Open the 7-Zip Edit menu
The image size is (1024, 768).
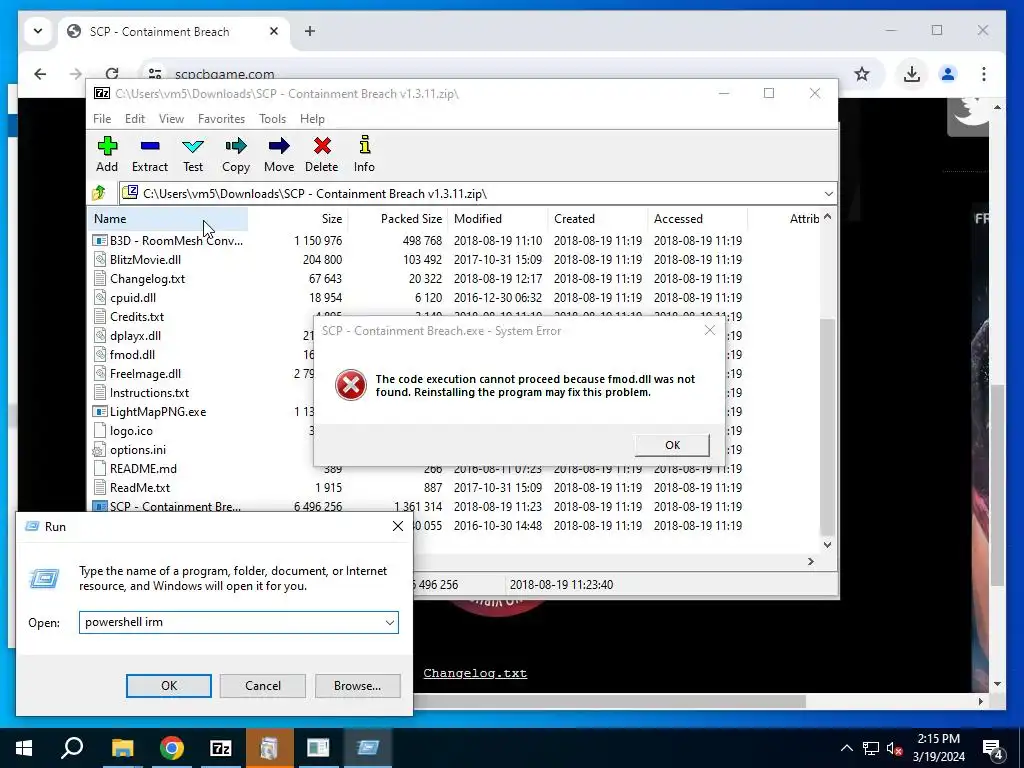(135, 119)
